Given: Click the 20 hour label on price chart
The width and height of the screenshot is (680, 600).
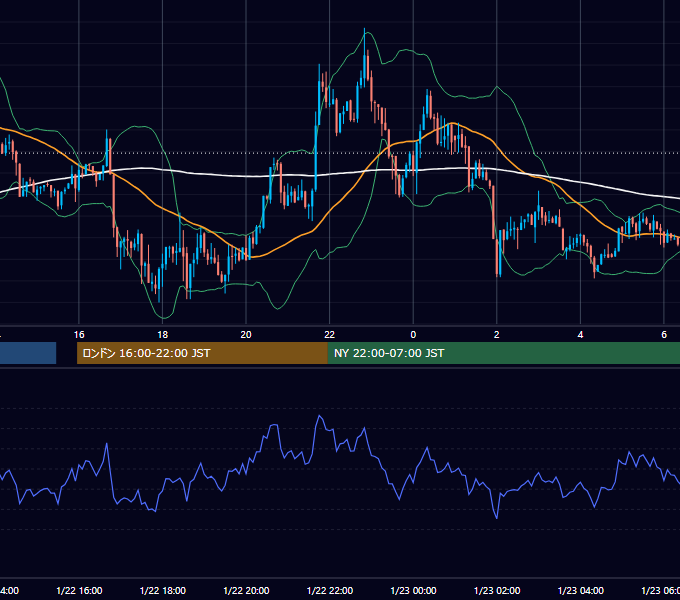Looking at the screenshot, I should coord(246,335).
